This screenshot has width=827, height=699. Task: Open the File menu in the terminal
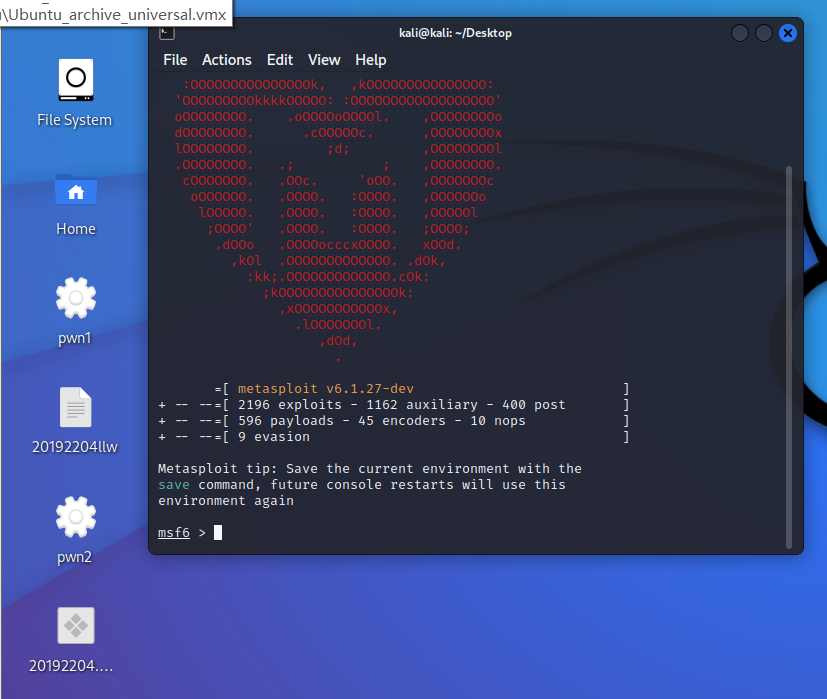(x=175, y=60)
